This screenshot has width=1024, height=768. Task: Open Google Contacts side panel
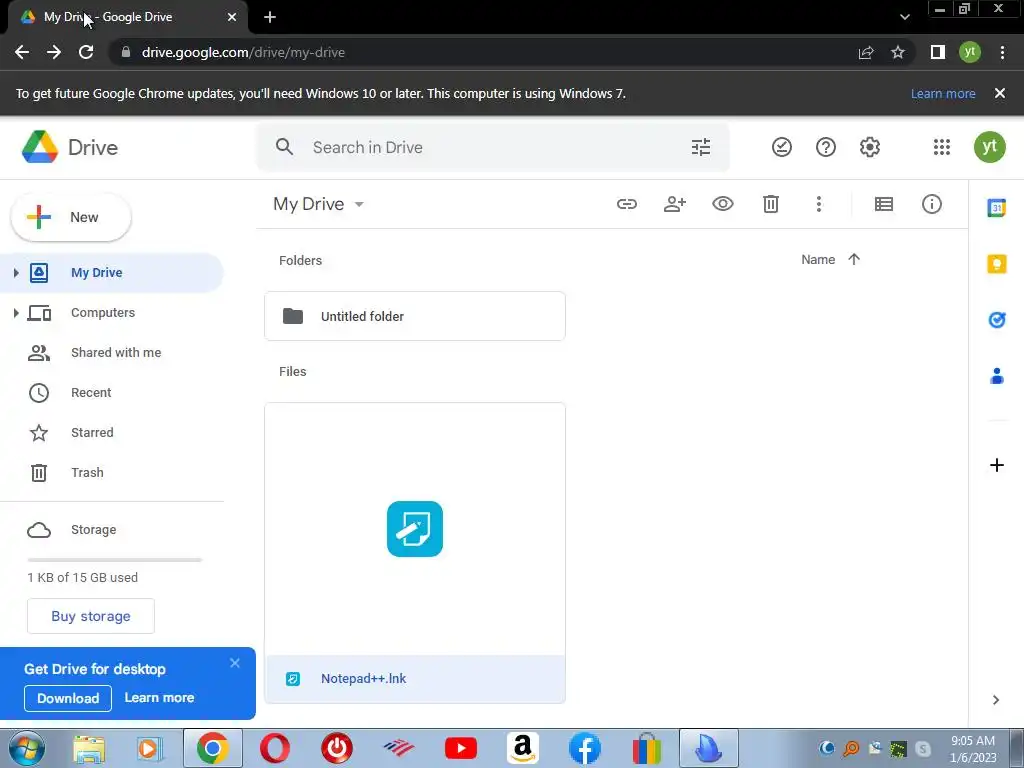tap(996, 376)
